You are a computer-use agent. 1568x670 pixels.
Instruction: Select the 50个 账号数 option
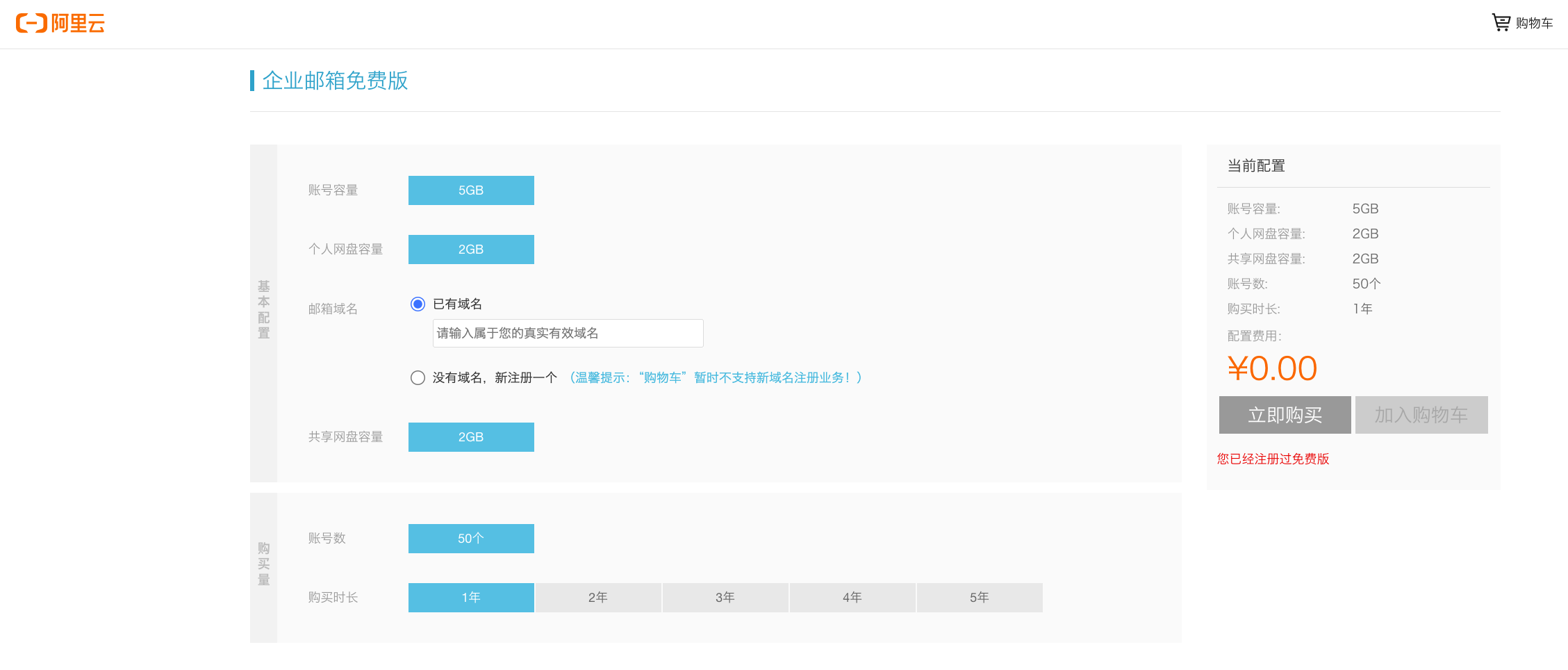click(x=471, y=538)
